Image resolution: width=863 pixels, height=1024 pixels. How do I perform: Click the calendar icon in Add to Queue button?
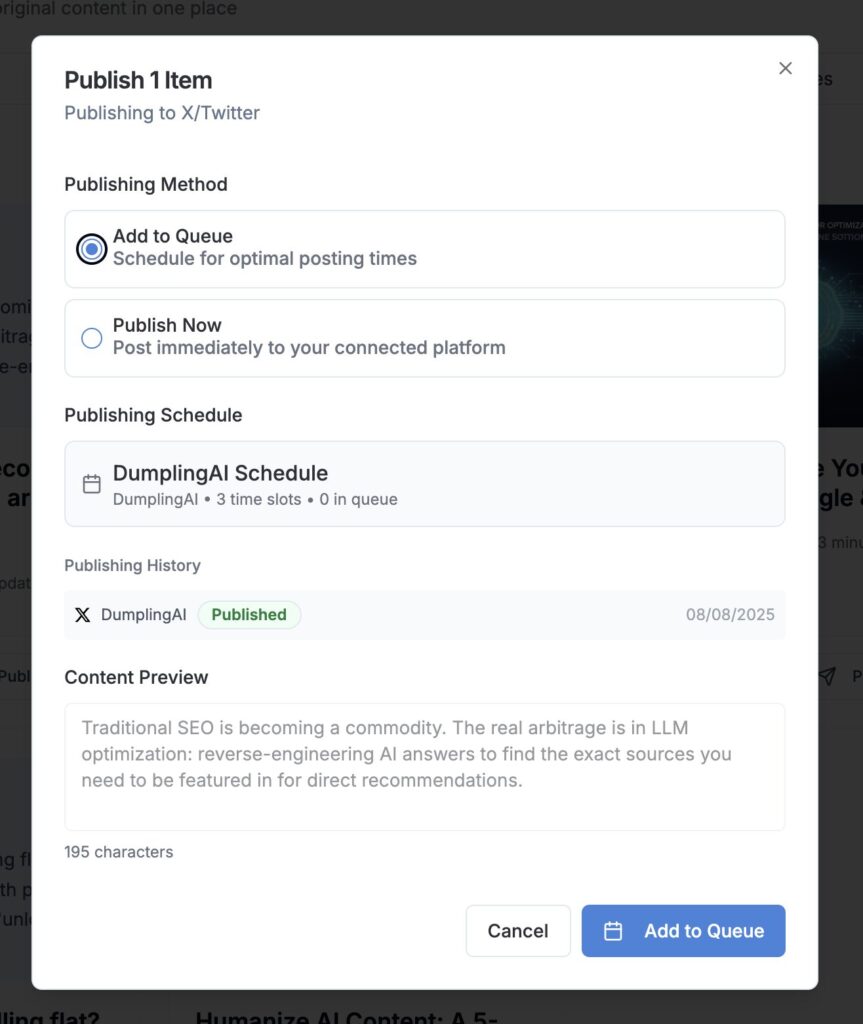(613, 931)
